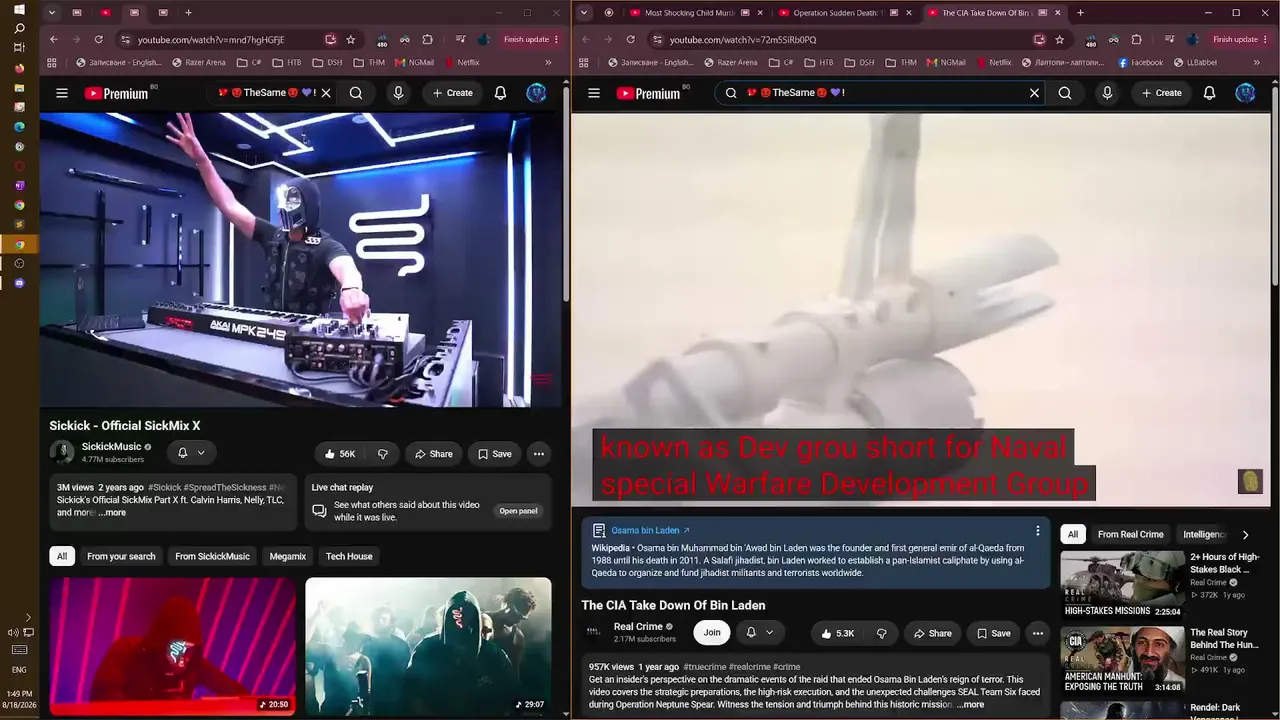The image size is (1280, 720).
Task: Bookmark the page in right browser window
Action: (x=1059, y=39)
